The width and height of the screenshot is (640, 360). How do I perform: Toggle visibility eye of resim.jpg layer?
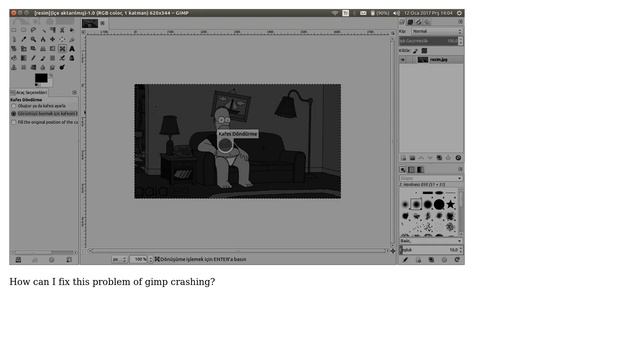403,60
